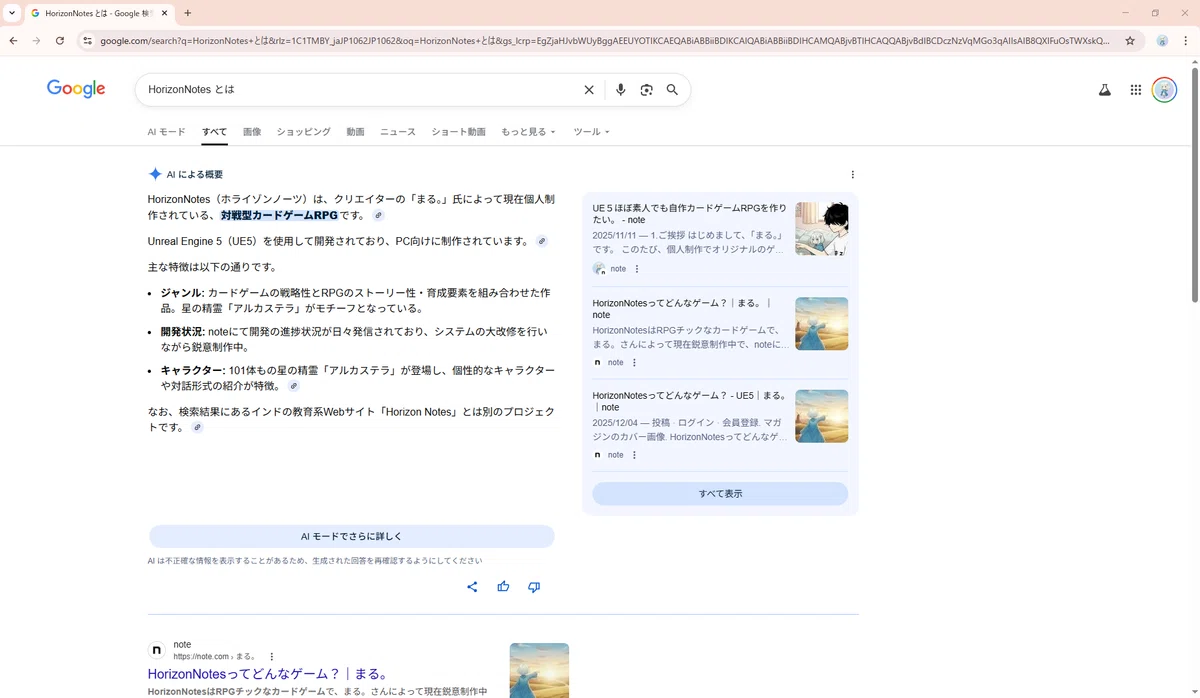This screenshot has height=698, width=1200.
Task: Switch to 動画 tab
Action: click(x=355, y=132)
